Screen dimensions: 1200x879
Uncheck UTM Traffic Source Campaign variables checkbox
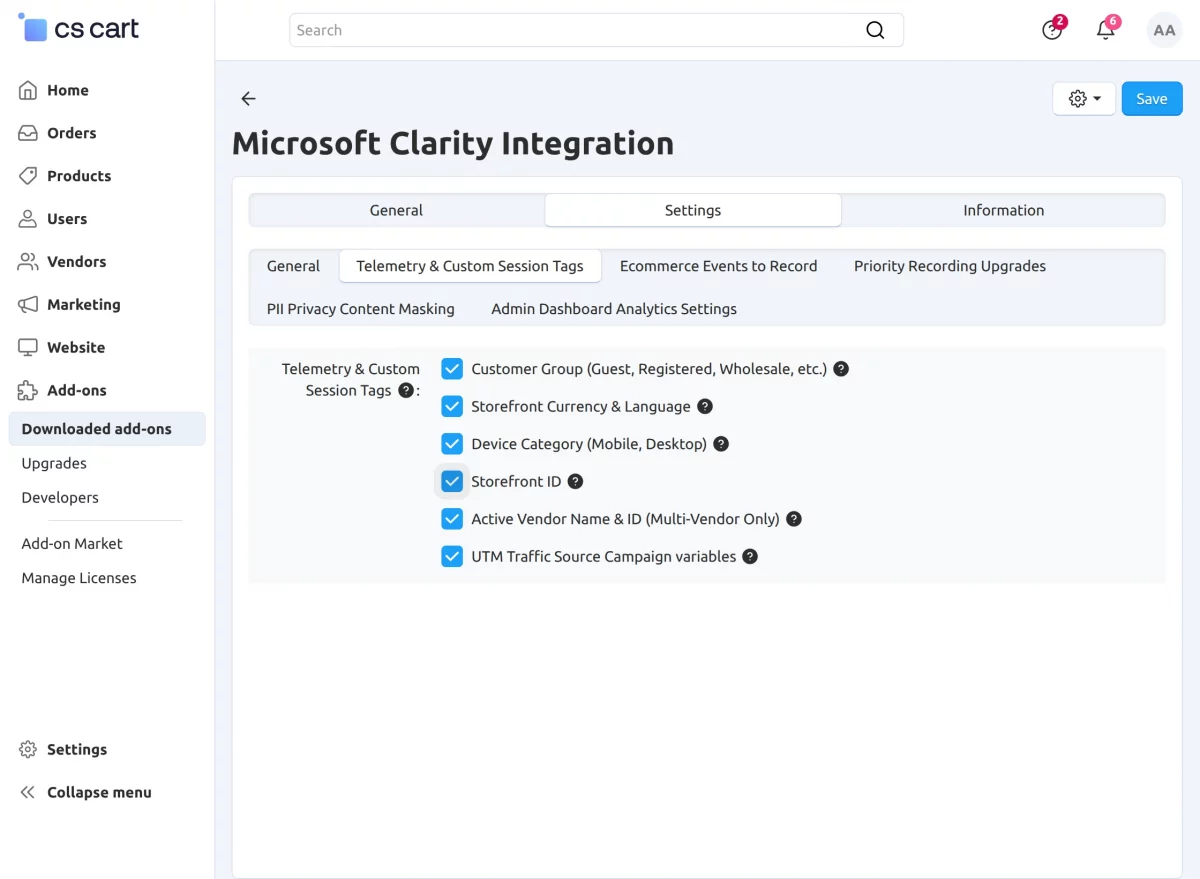tap(452, 556)
